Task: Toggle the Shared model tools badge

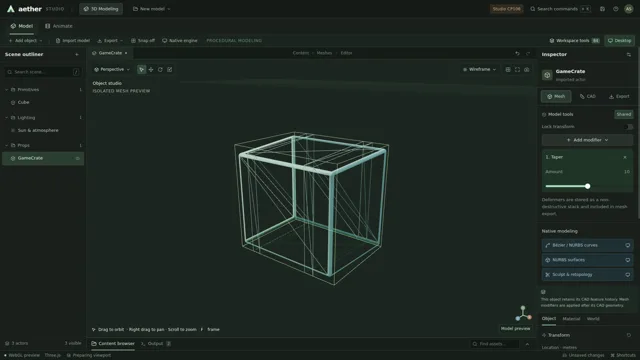Action: pos(624,114)
